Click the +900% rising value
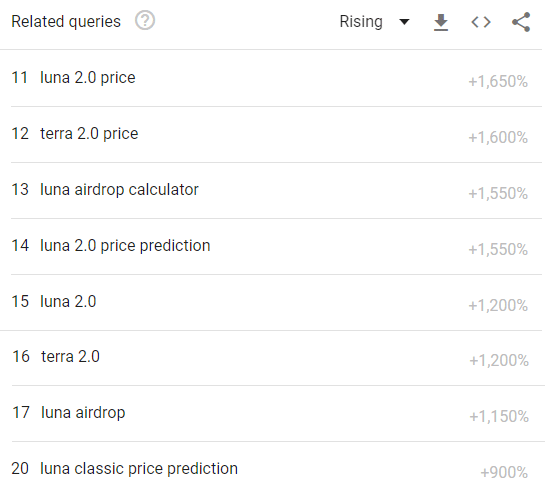 point(504,473)
